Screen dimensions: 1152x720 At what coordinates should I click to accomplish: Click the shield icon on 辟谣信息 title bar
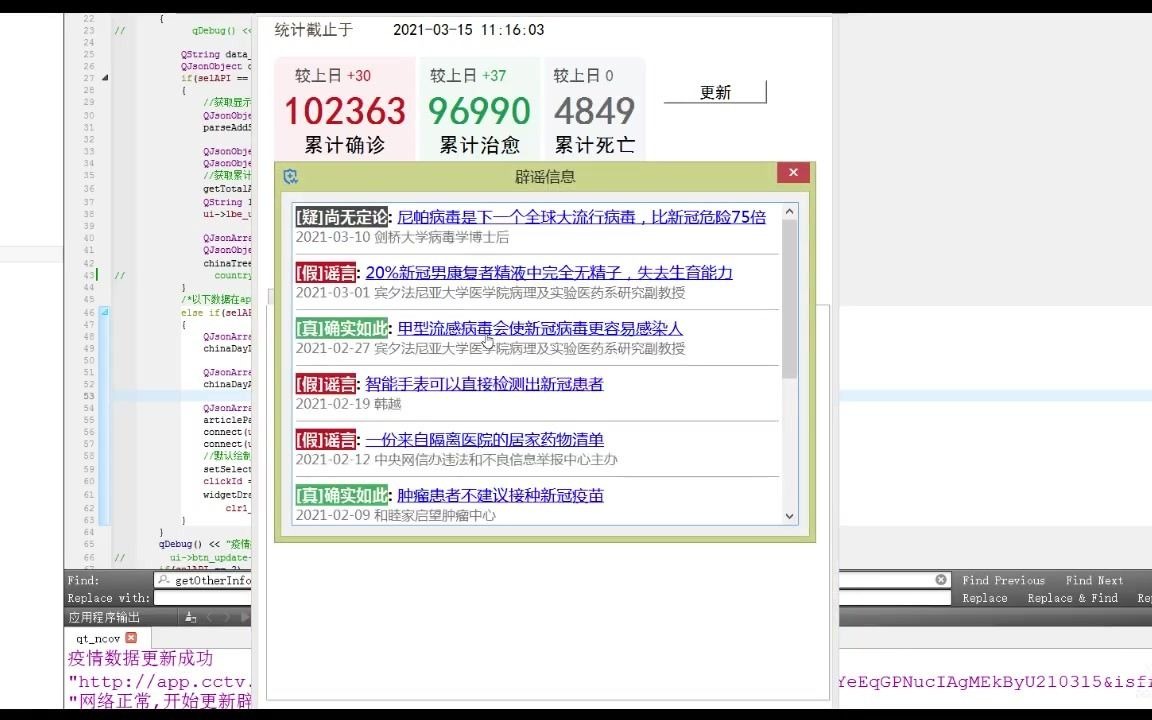click(290, 175)
